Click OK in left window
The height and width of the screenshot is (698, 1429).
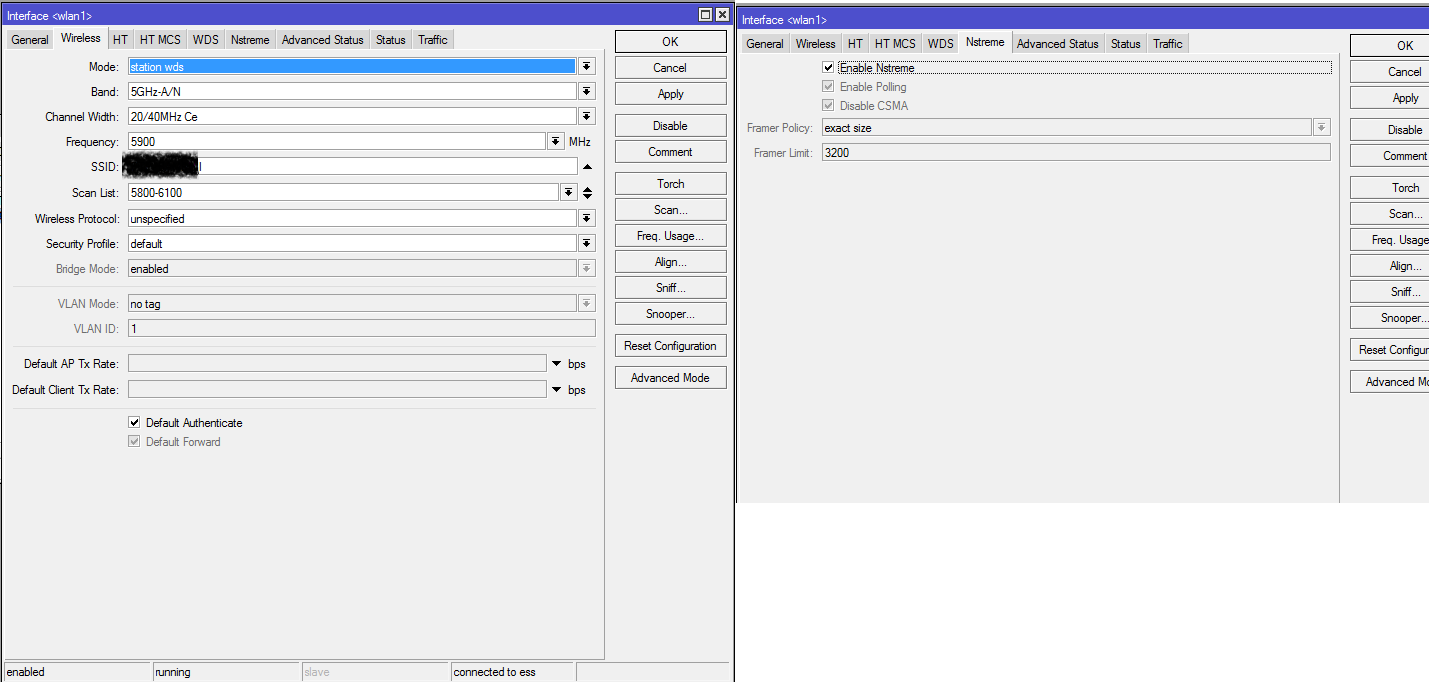click(671, 42)
